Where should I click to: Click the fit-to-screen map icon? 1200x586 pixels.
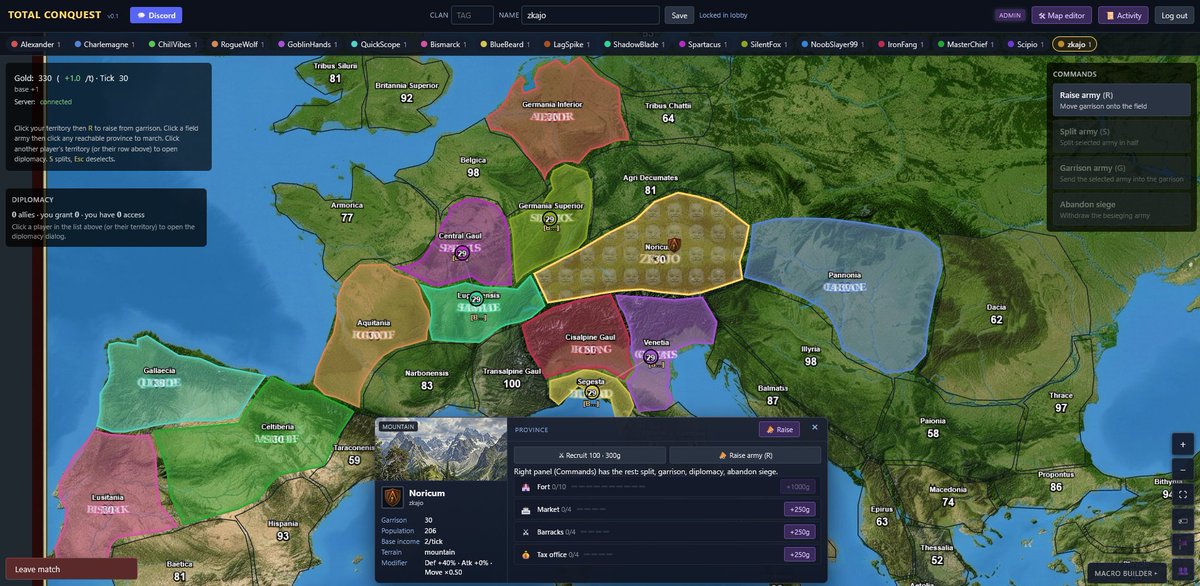(1183, 494)
